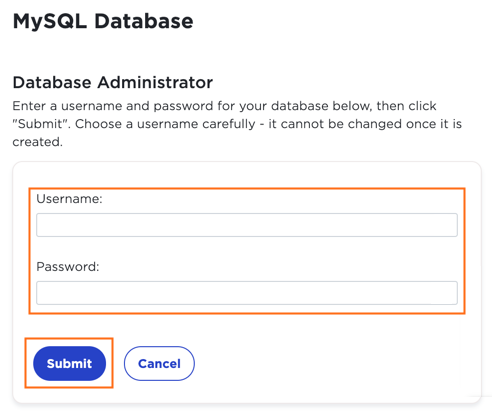Place cursor in the database username box
Screen dimensions: 493x419
[x=247, y=225]
